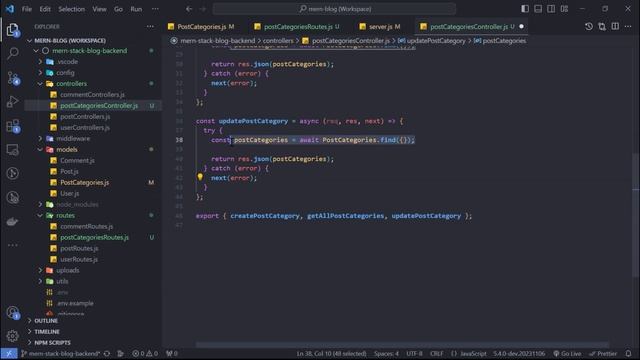Open the Remote Explorer view
640x360 pixels.
[13, 150]
